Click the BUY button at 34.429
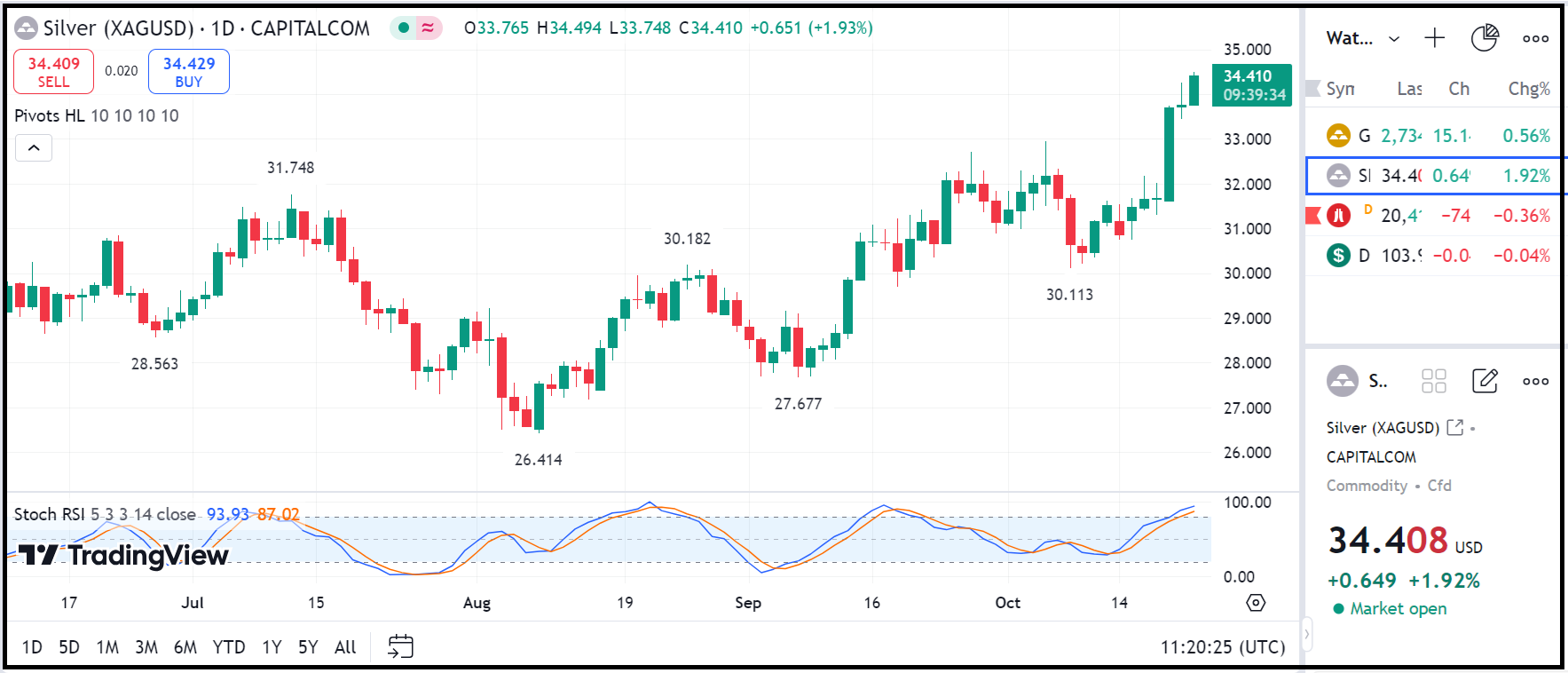 (188, 72)
